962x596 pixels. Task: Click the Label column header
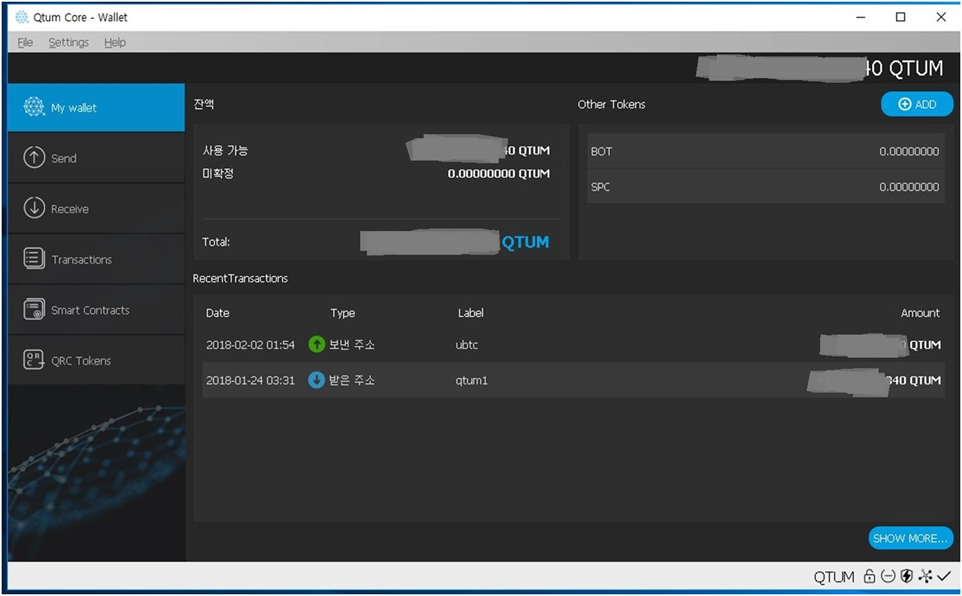coord(471,313)
